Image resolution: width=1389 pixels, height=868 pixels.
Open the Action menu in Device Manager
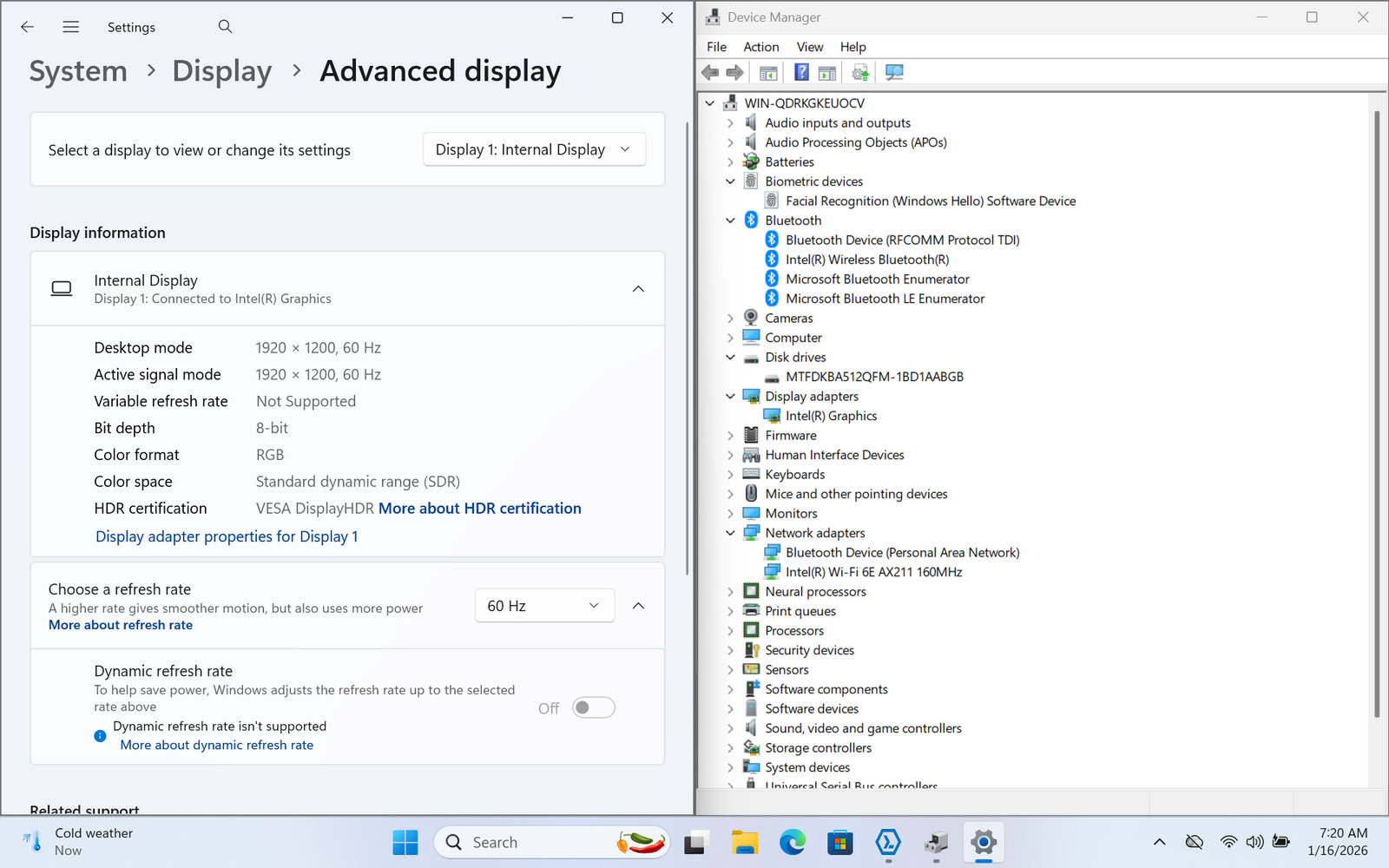pyautogui.click(x=760, y=47)
